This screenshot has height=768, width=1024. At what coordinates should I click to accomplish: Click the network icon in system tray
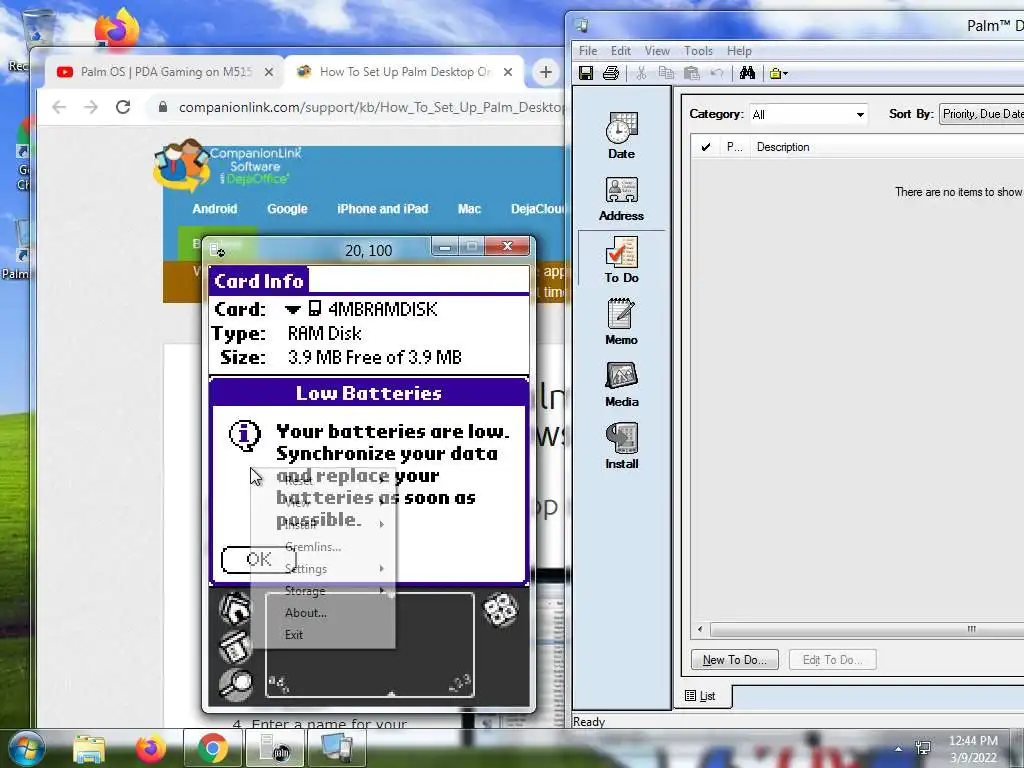[x=923, y=748]
